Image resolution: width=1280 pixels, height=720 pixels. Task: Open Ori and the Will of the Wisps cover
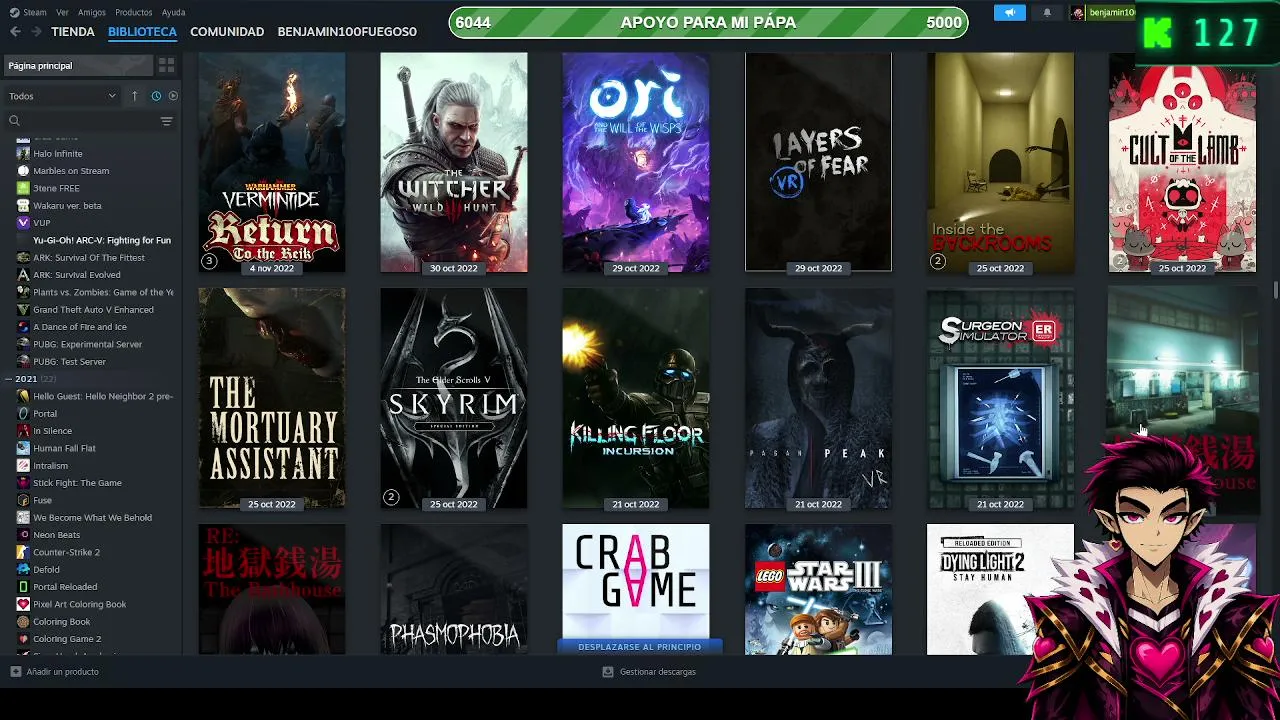636,162
